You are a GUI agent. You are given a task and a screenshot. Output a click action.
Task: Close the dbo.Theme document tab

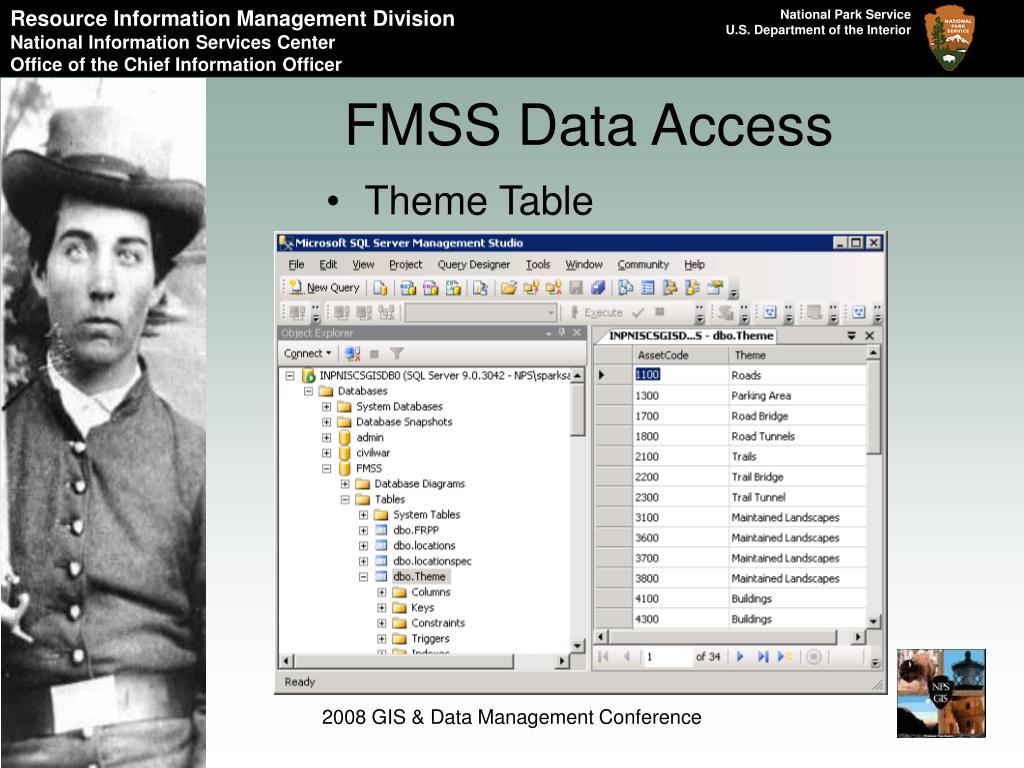pos(869,336)
